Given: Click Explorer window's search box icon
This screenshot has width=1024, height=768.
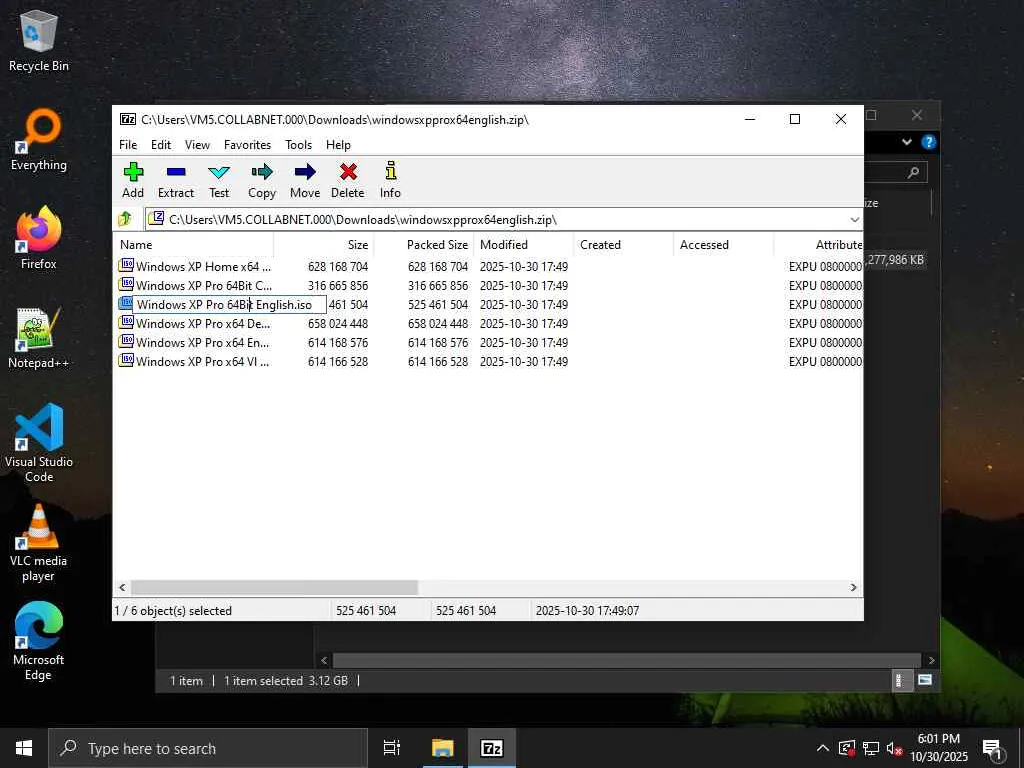Looking at the screenshot, I should (913, 172).
